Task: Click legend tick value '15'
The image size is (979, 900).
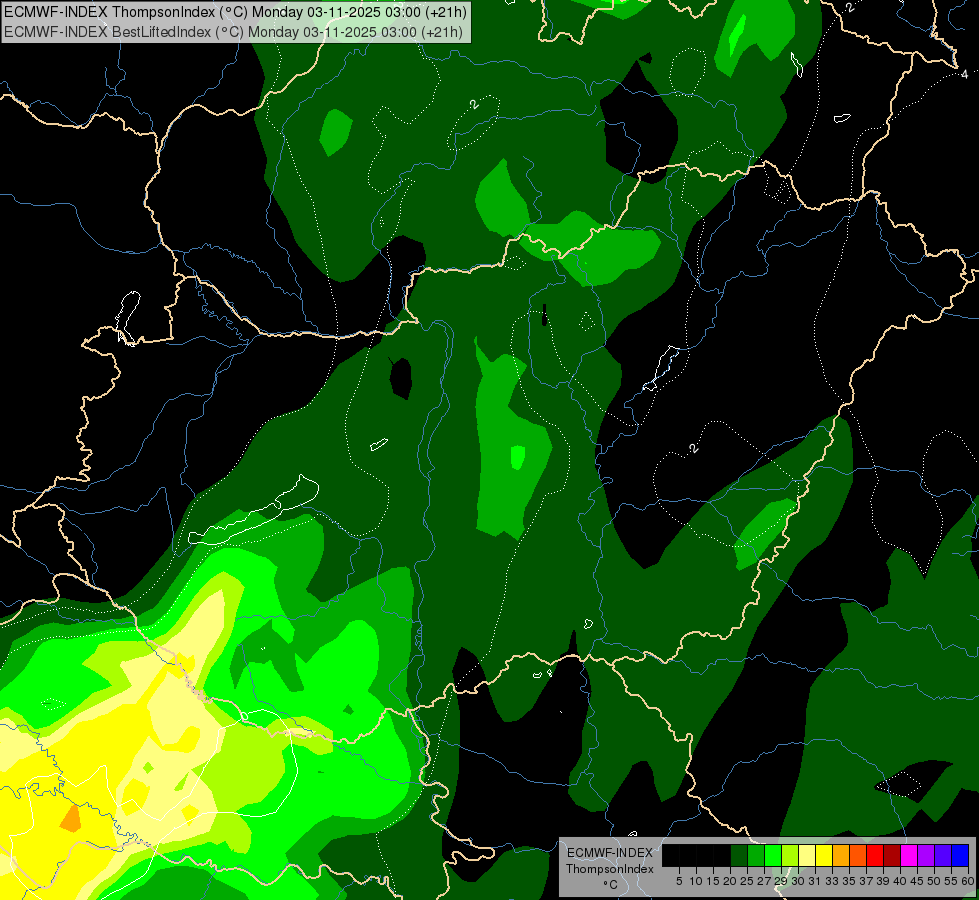Action: [x=713, y=881]
